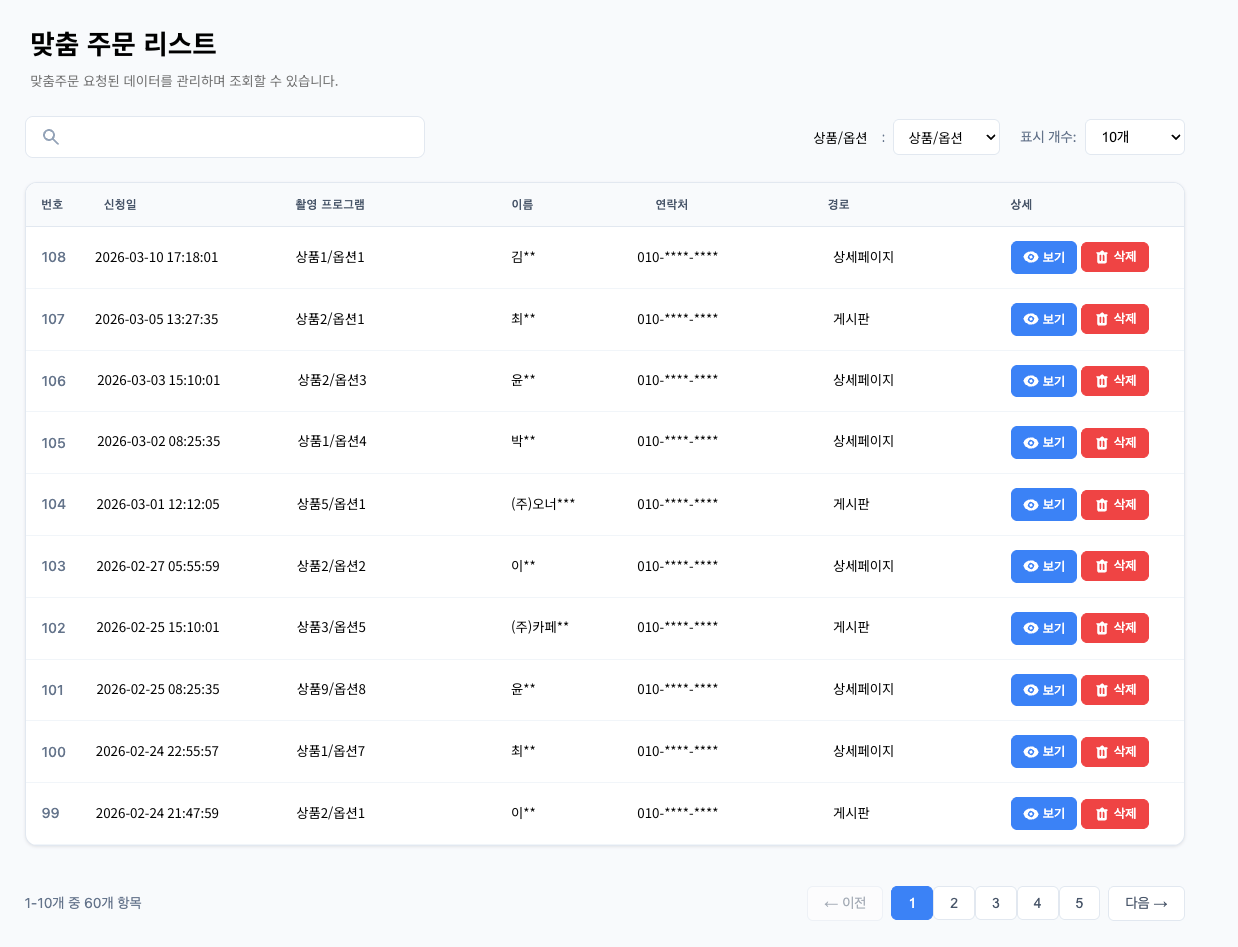1238x947 pixels.
Task: Click eye icon for order 102 (주)카페**
Action: point(1031,628)
